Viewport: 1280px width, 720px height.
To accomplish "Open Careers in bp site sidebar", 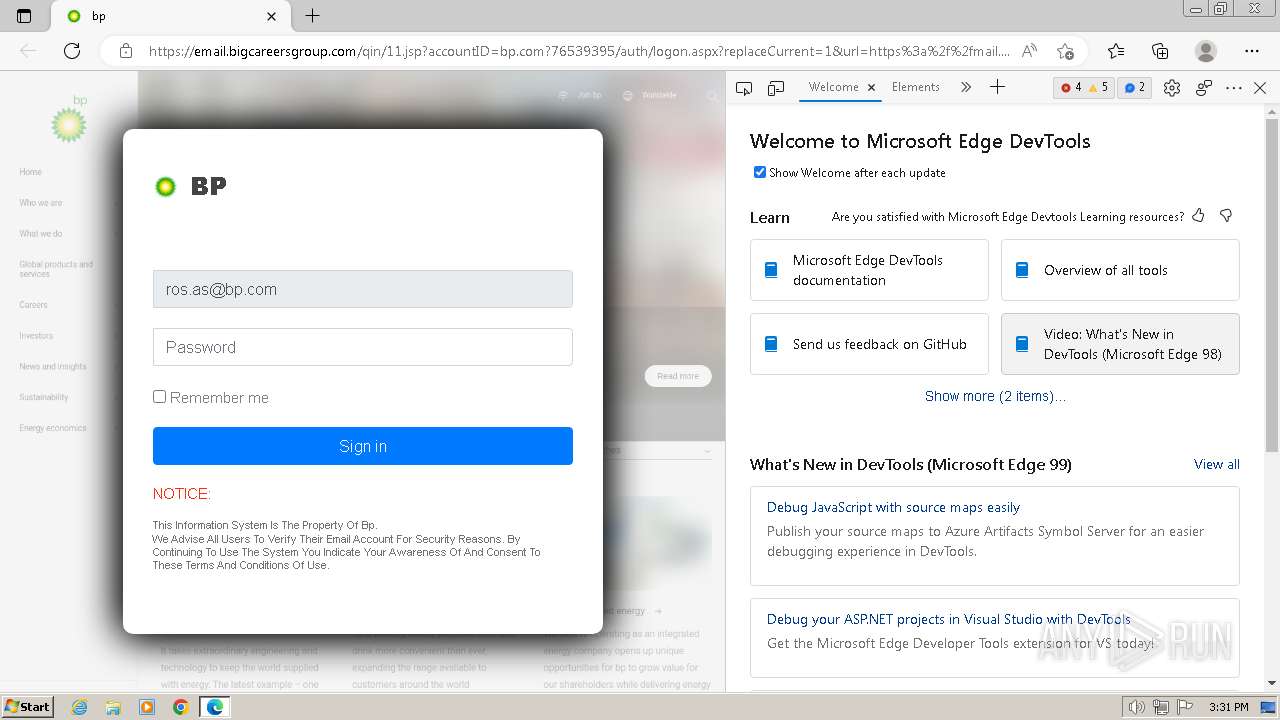I will point(33,305).
